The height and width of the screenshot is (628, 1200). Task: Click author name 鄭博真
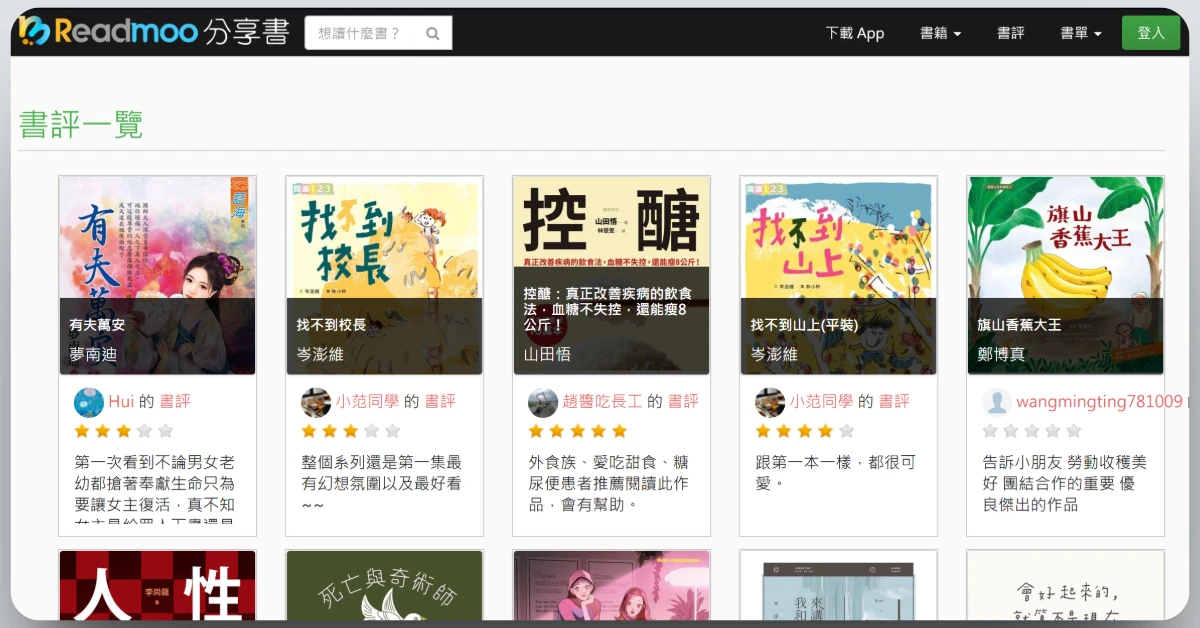coord(1001,354)
